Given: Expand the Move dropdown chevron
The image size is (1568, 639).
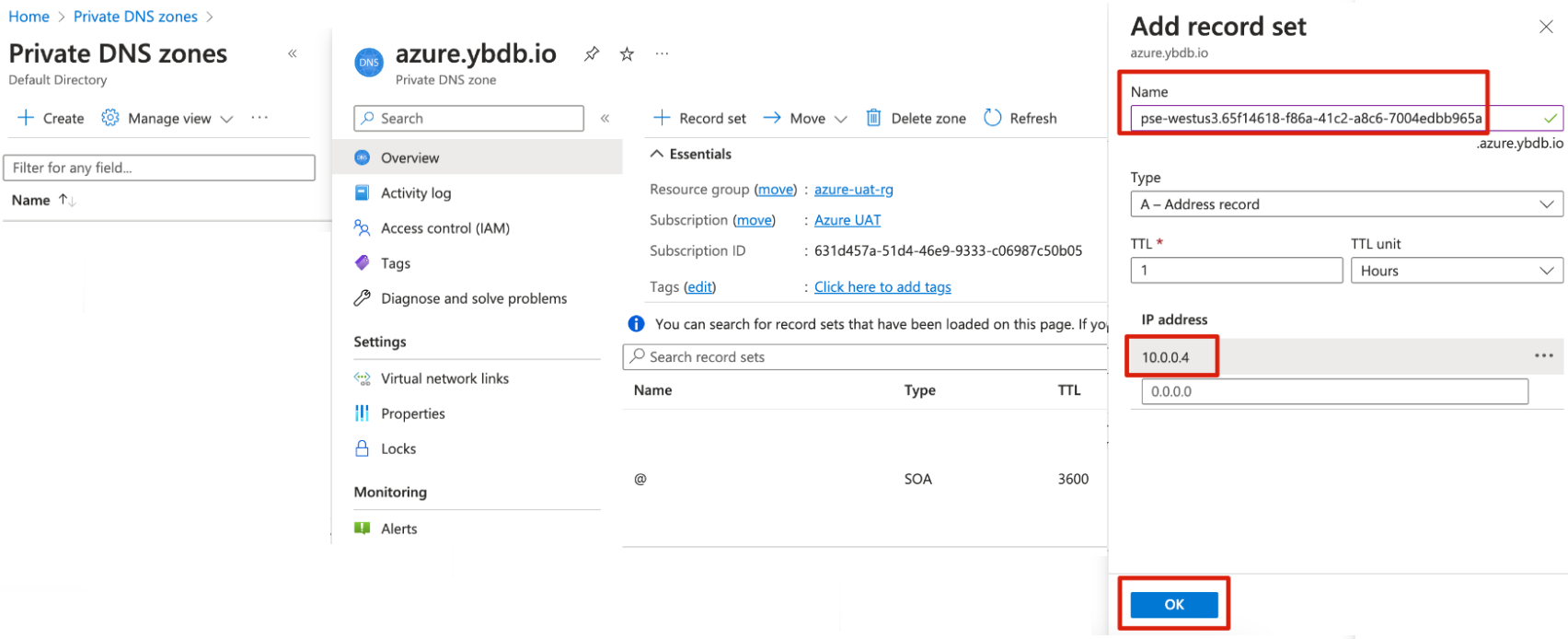Looking at the screenshot, I should [840, 119].
